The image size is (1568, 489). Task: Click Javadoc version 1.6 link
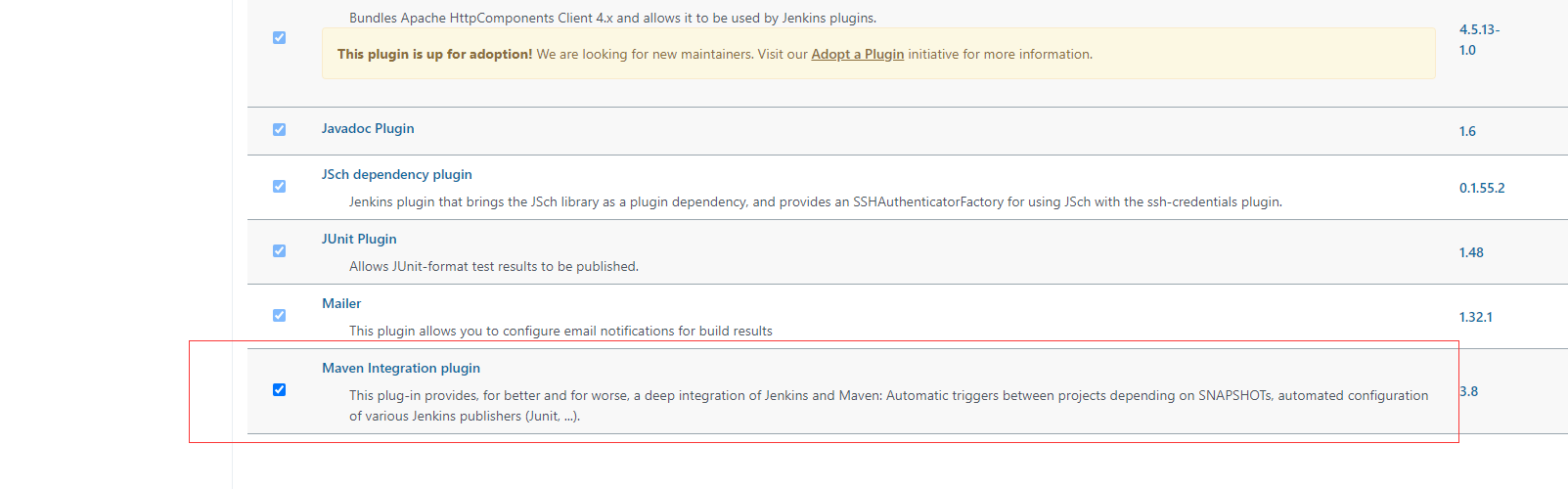pyautogui.click(x=1467, y=131)
